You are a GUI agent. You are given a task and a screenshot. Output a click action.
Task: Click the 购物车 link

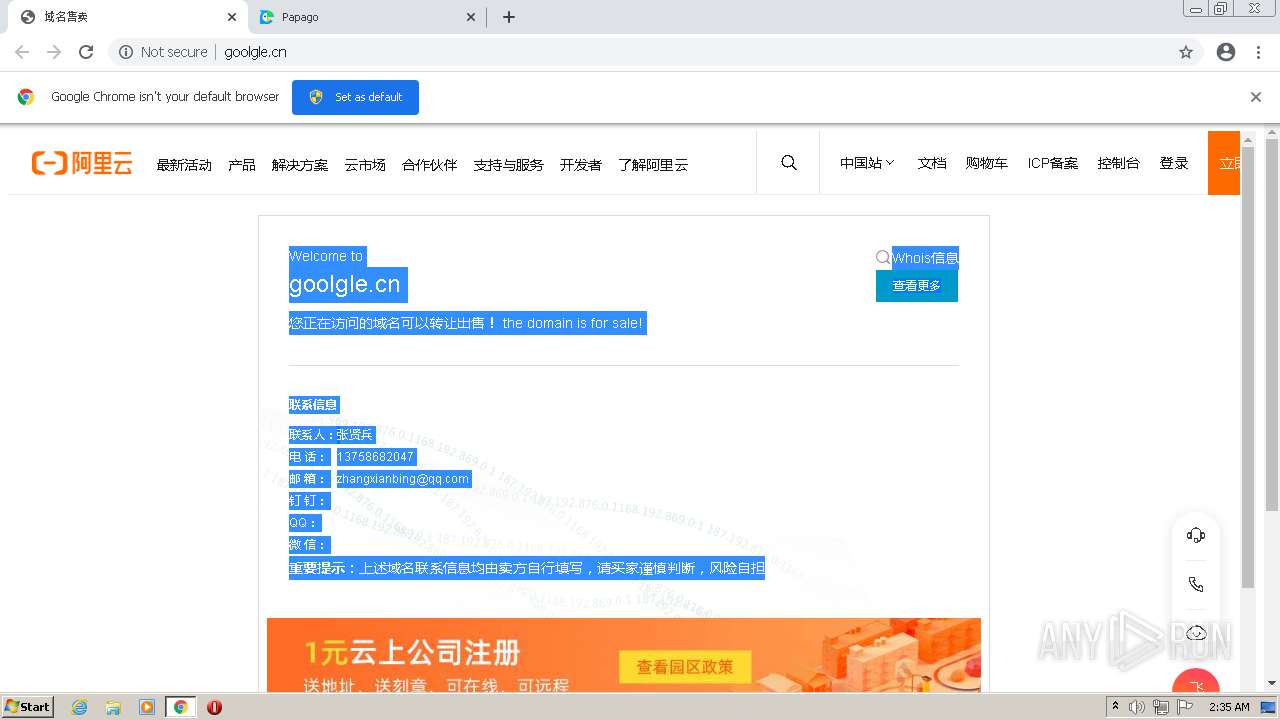pyautogui.click(x=987, y=163)
